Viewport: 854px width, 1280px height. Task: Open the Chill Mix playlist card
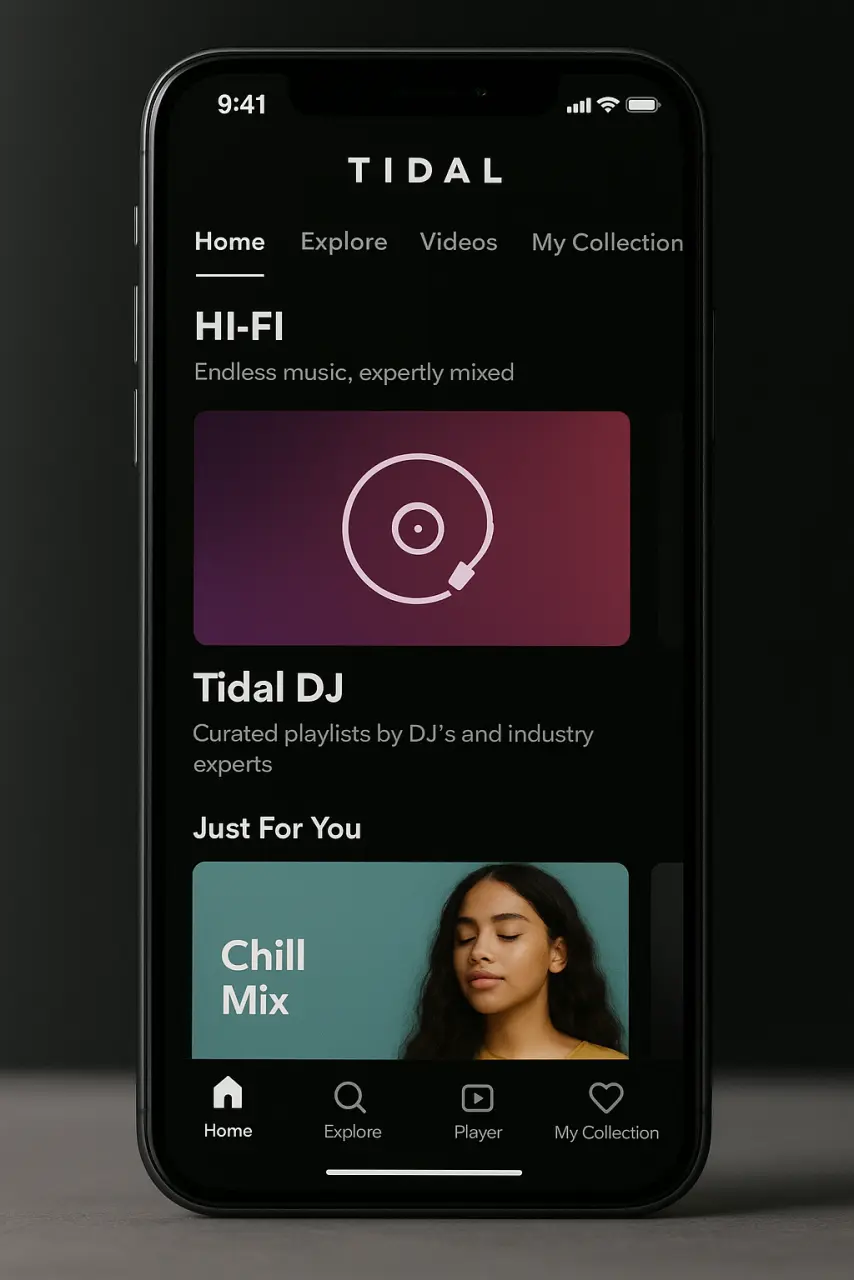(x=410, y=960)
